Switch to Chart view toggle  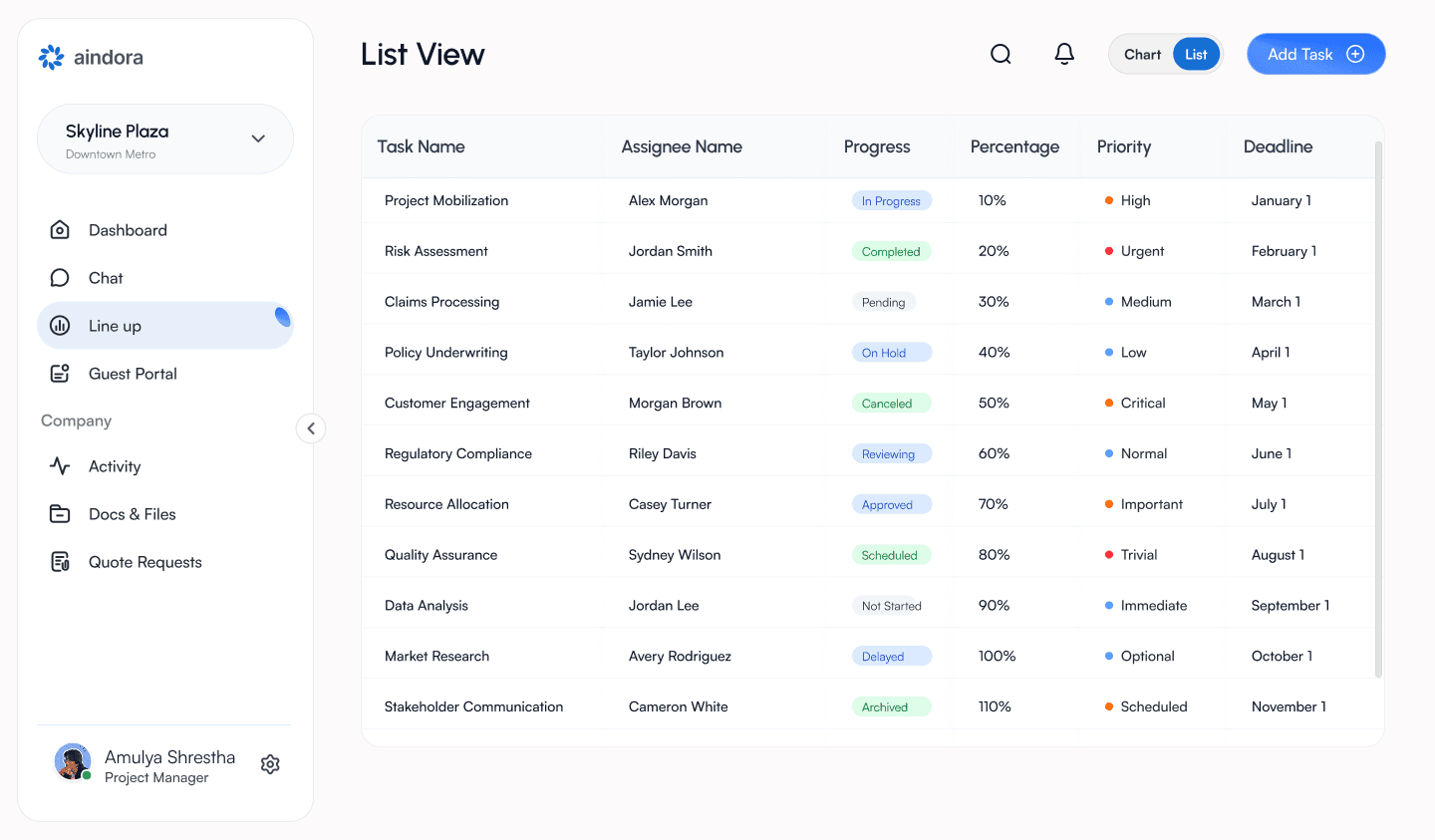[x=1142, y=55]
